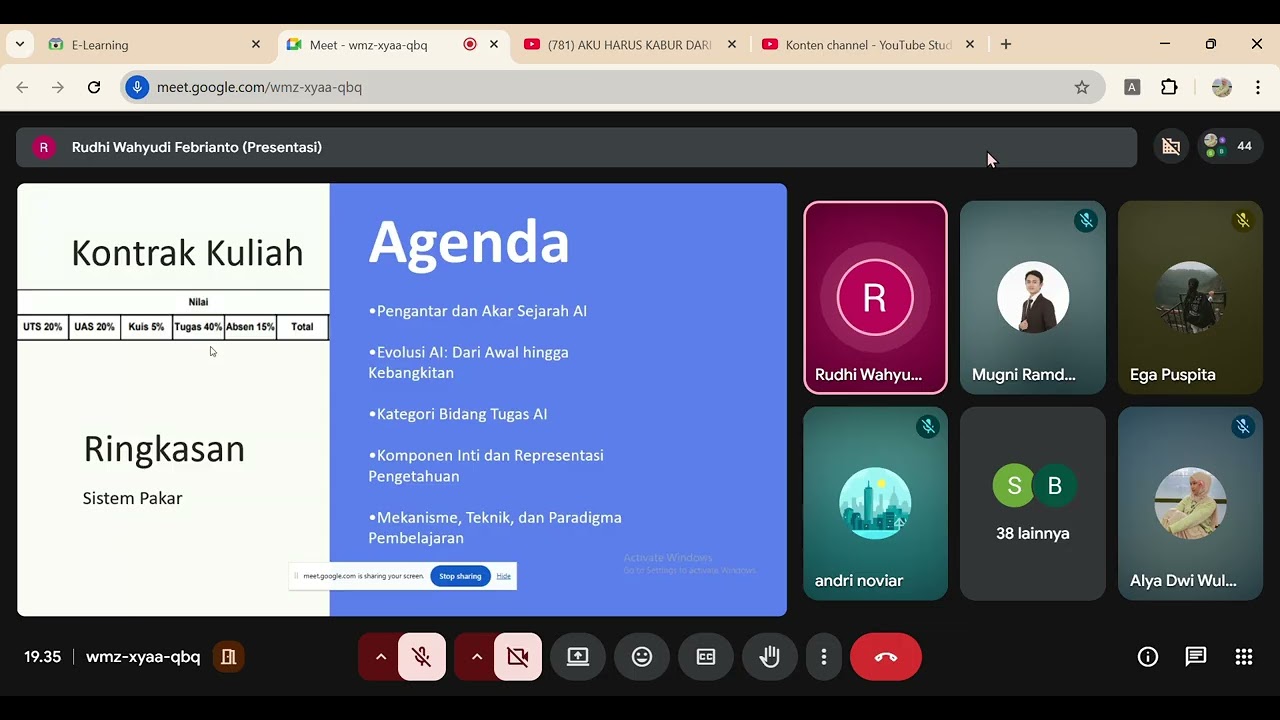
Task: Open audio settings chevron beside microphone
Action: coord(380,657)
